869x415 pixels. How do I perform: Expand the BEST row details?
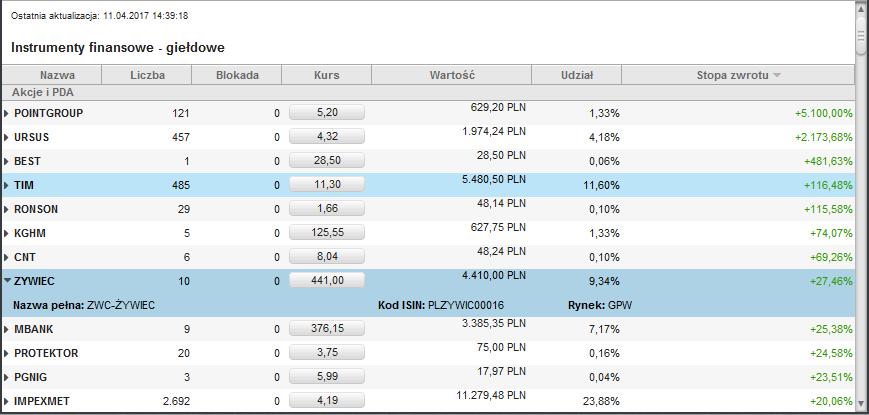click(x=7, y=161)
